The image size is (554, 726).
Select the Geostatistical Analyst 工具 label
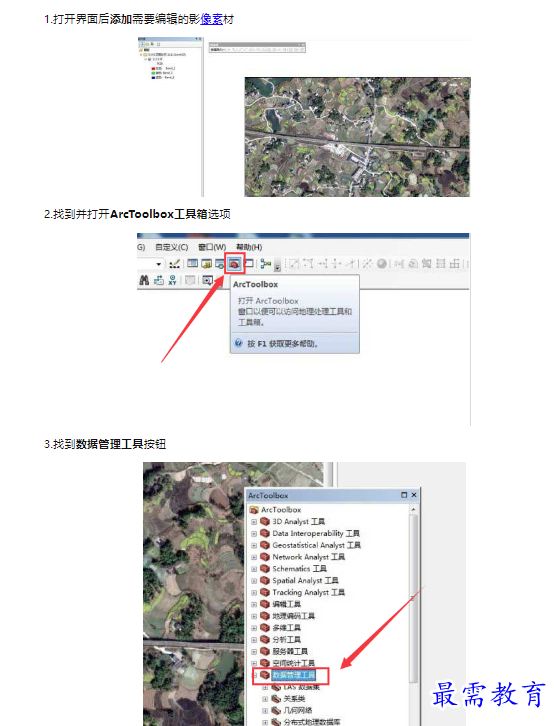coord(316,545)
